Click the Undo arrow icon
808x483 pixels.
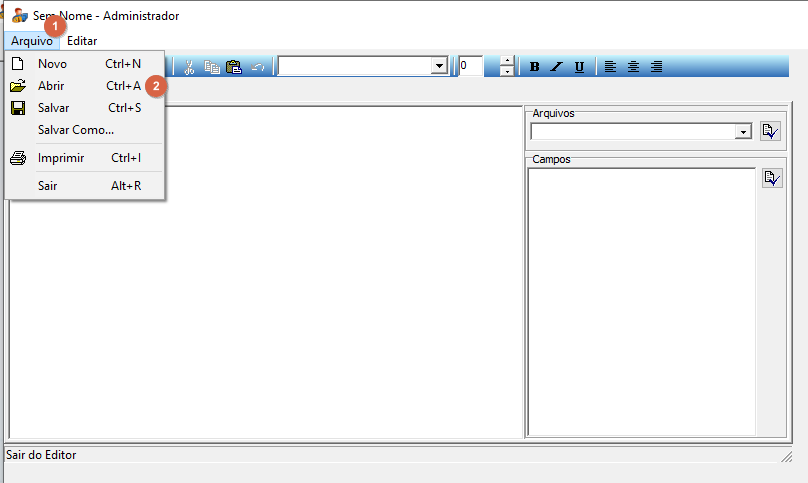coord(258,67)
